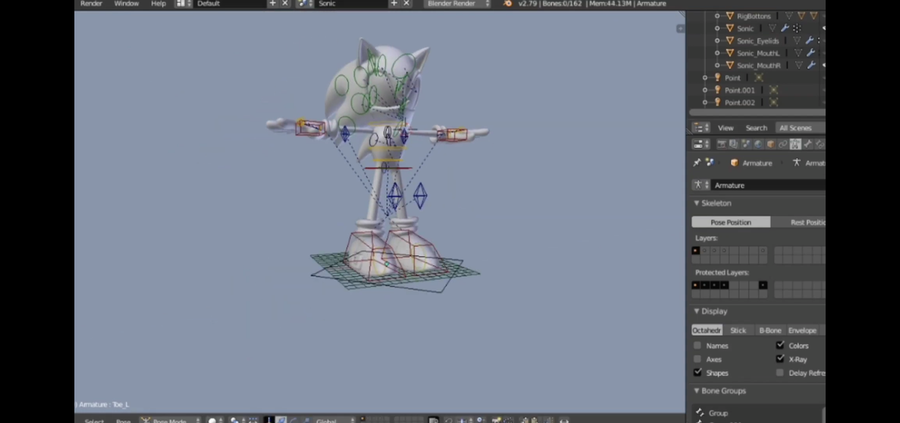Image resolution: width=900 pixels, height=423 pixels.
Task: Click wrench modifier icon on Sonic_MouthL row
Action: coord(810,53)
